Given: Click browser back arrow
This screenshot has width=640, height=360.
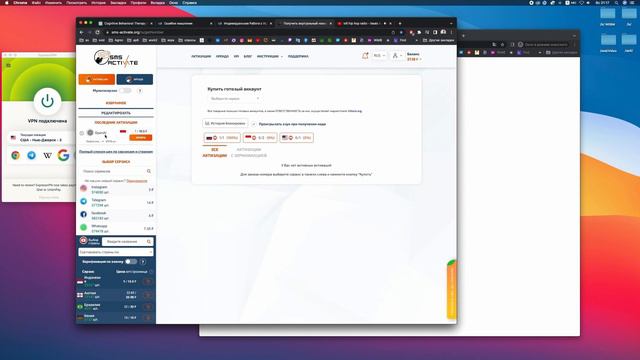Looking at the screenshot, I should click(x=81, y=32).
